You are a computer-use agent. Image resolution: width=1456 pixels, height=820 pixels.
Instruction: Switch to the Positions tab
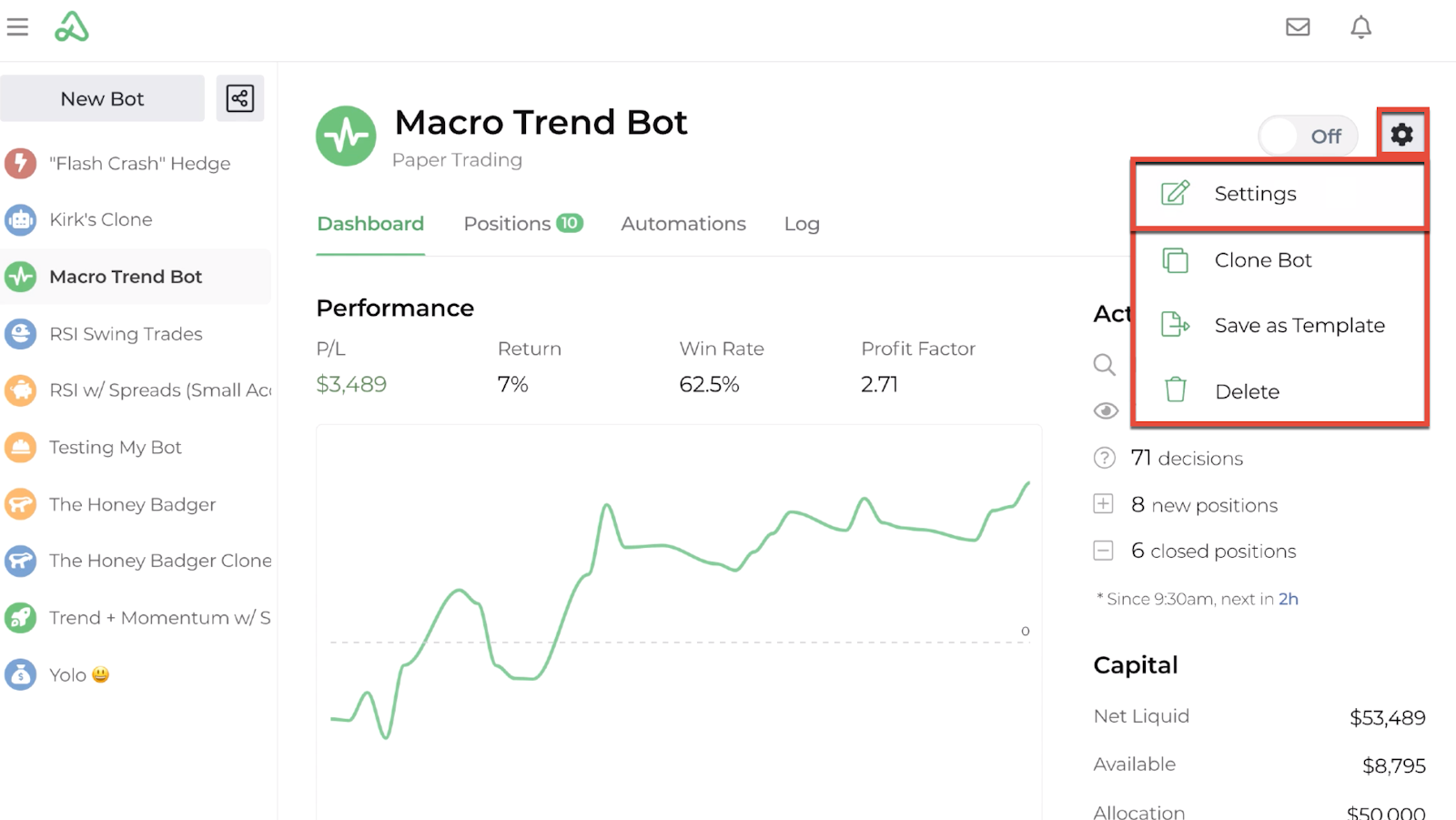523,224
